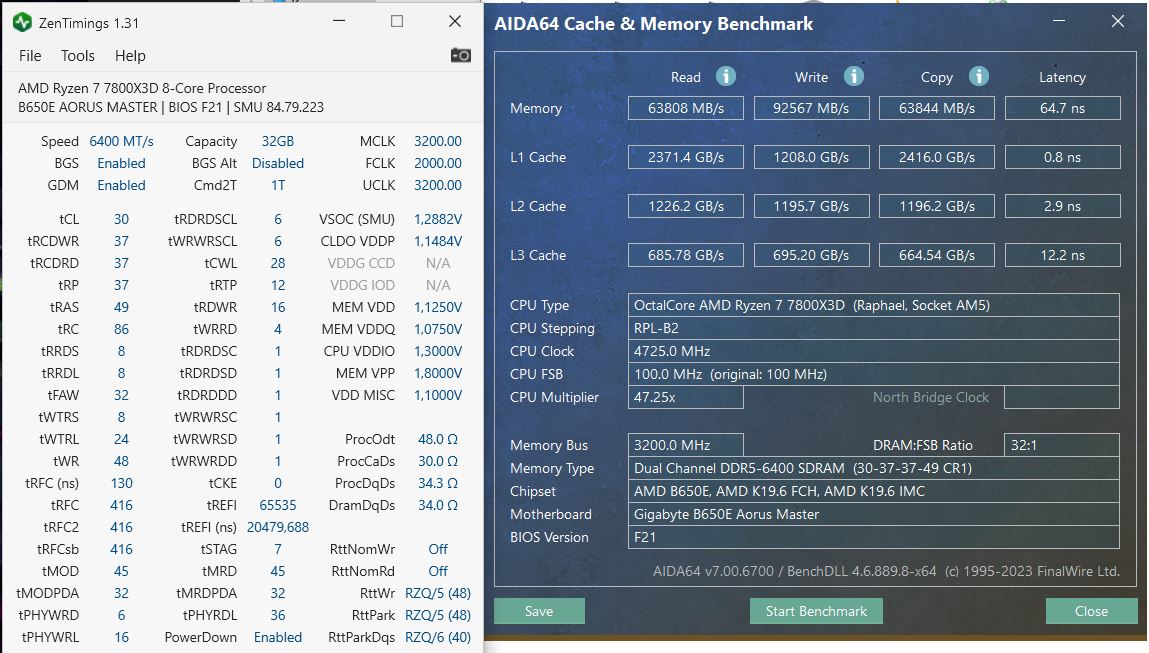The image size is (1149, 653).
Task: Click the Close button in AIDA64
Action: coord(1090,611)
